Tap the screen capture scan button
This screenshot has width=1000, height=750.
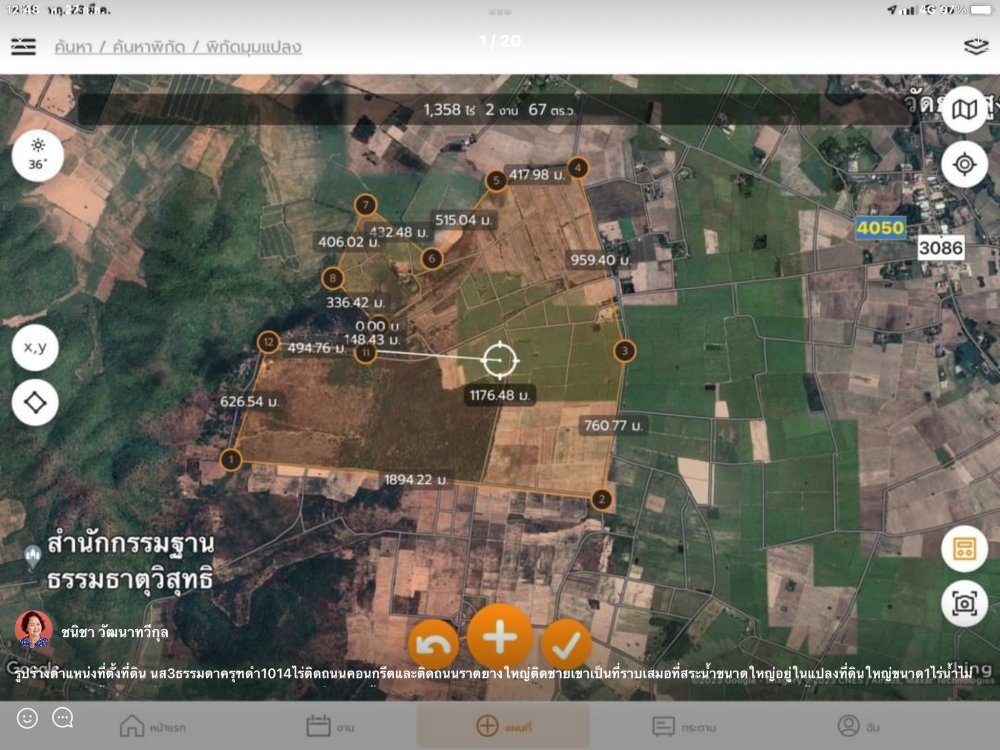[x=964, y=603]
